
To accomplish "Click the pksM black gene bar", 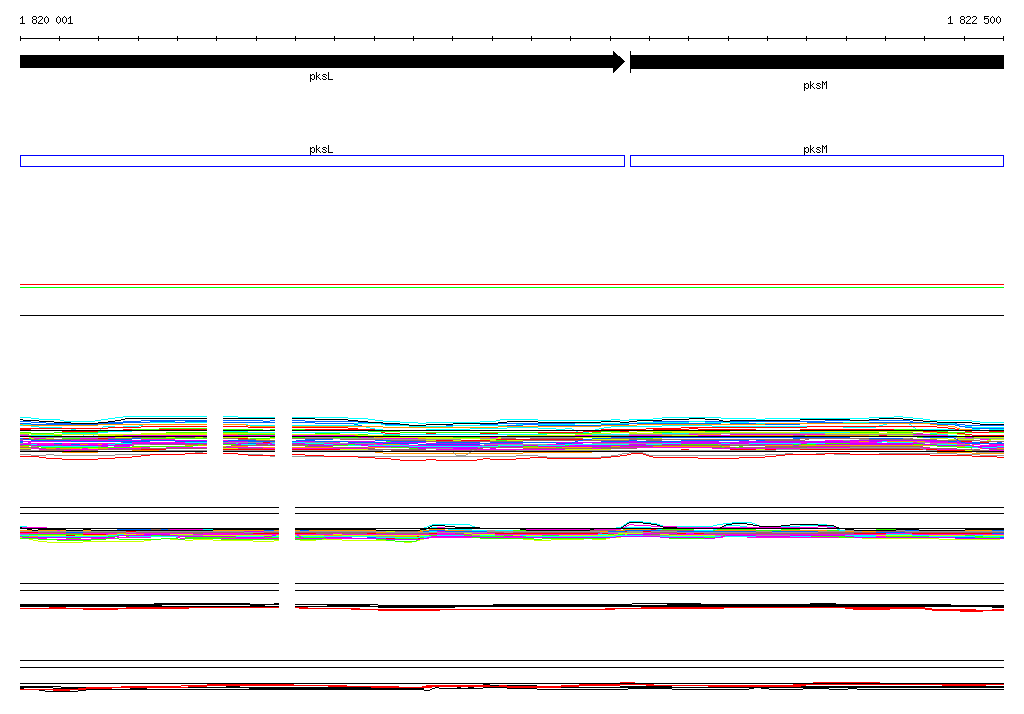I will point(817,62).
